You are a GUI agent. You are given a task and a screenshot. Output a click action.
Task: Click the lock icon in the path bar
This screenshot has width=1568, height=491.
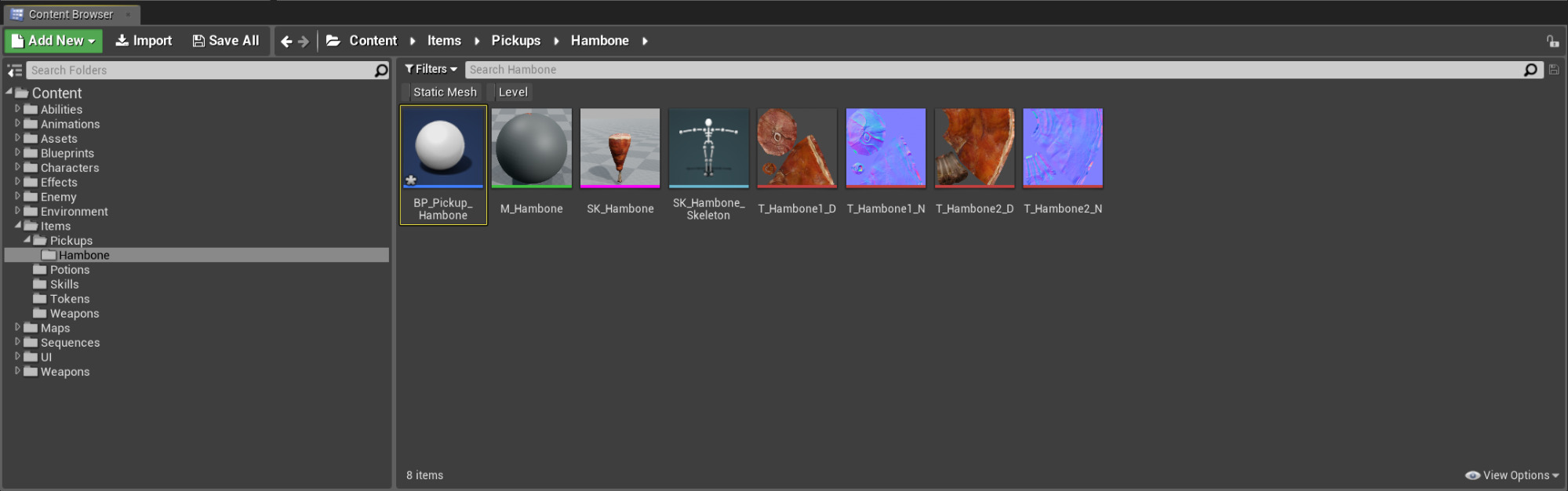1552,42
